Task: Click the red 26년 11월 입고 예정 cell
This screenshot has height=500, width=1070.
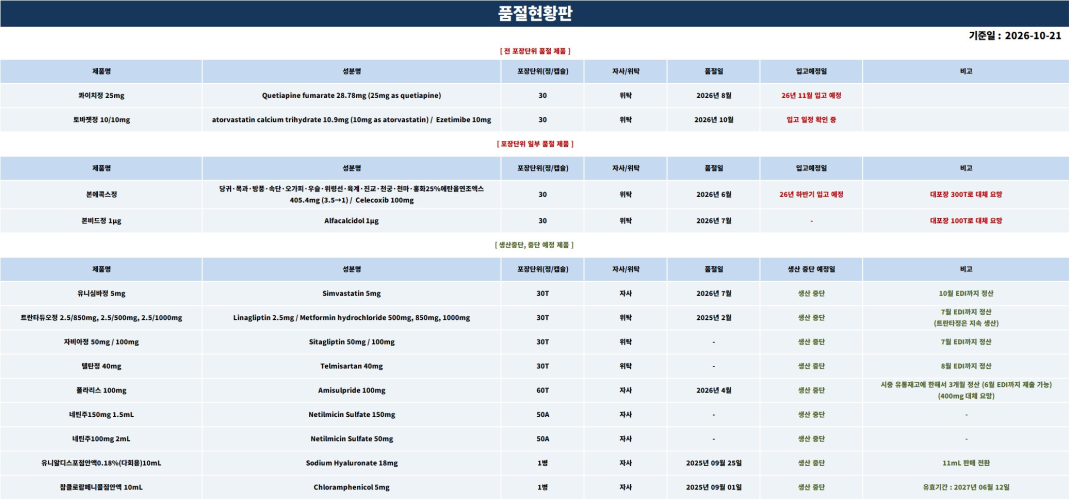Action: tap(811, 95)
